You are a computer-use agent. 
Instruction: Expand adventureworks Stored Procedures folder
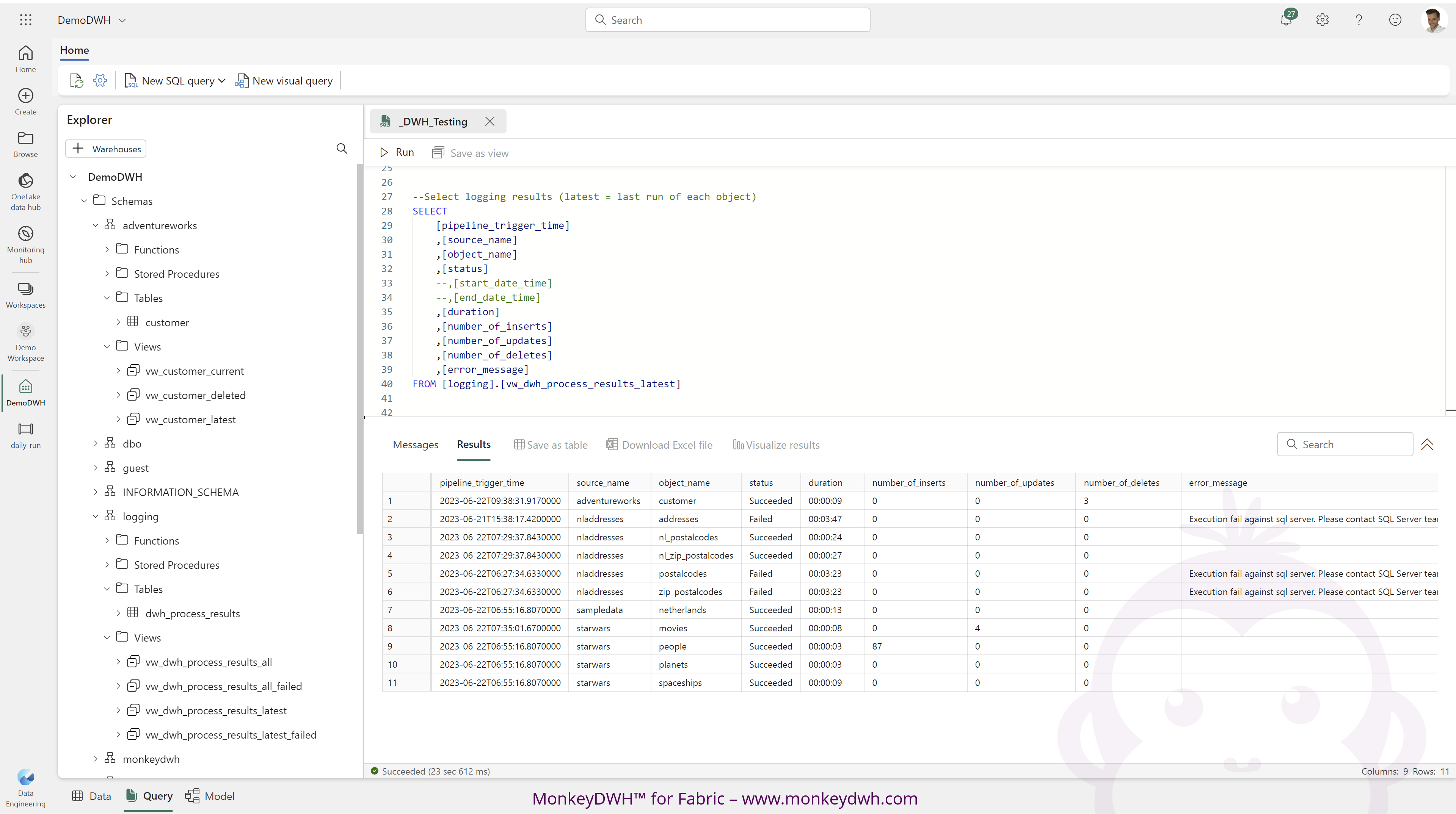(x=107, y=274)
